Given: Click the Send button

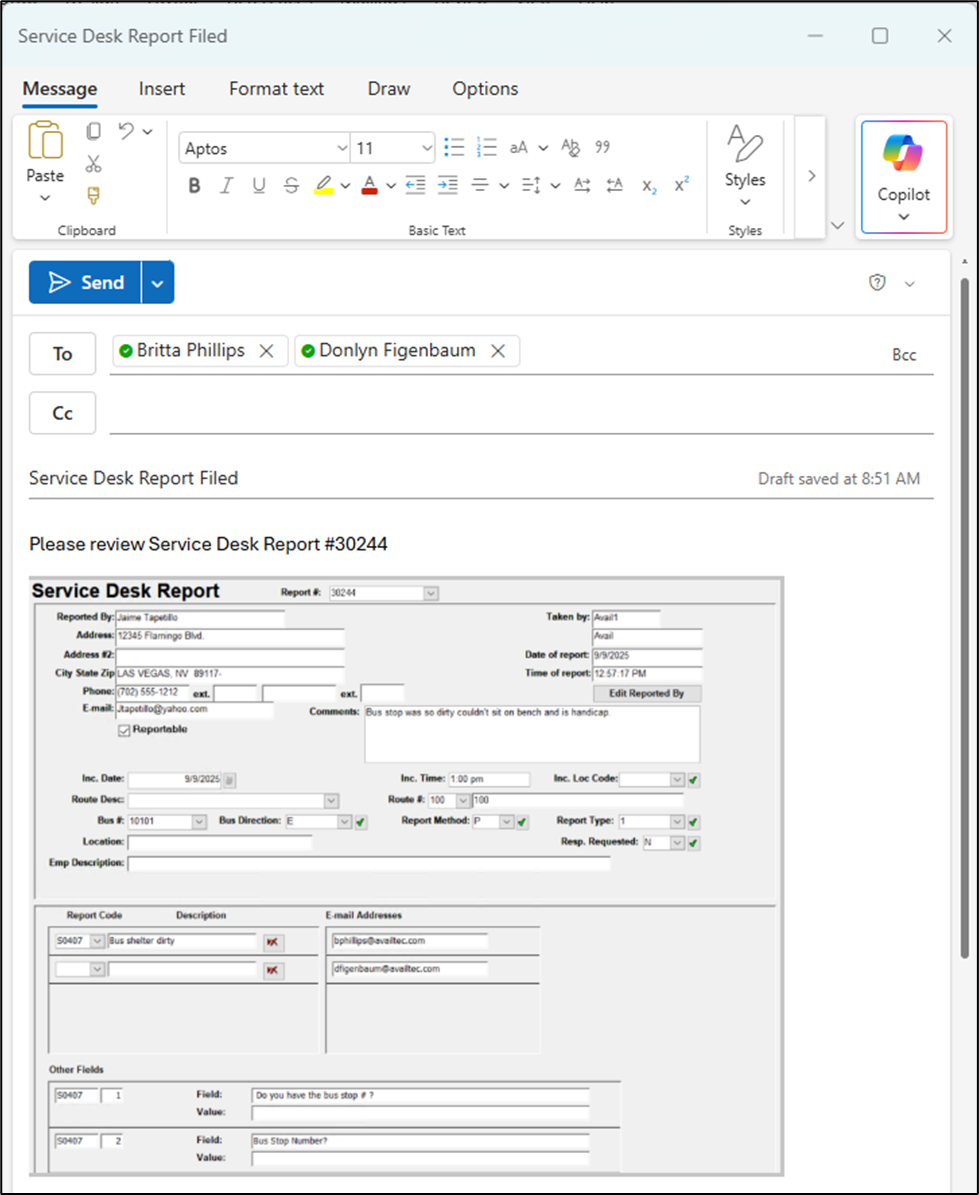Looking at the screenshot, I should pyautogui.click(x=86, y=283).
